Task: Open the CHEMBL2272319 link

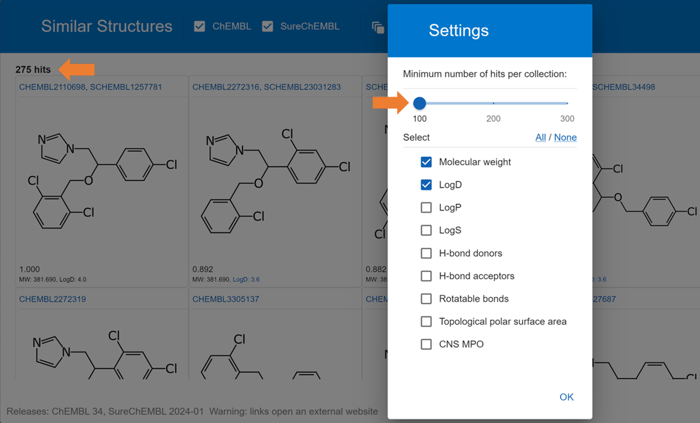Action: pos(52,299)
